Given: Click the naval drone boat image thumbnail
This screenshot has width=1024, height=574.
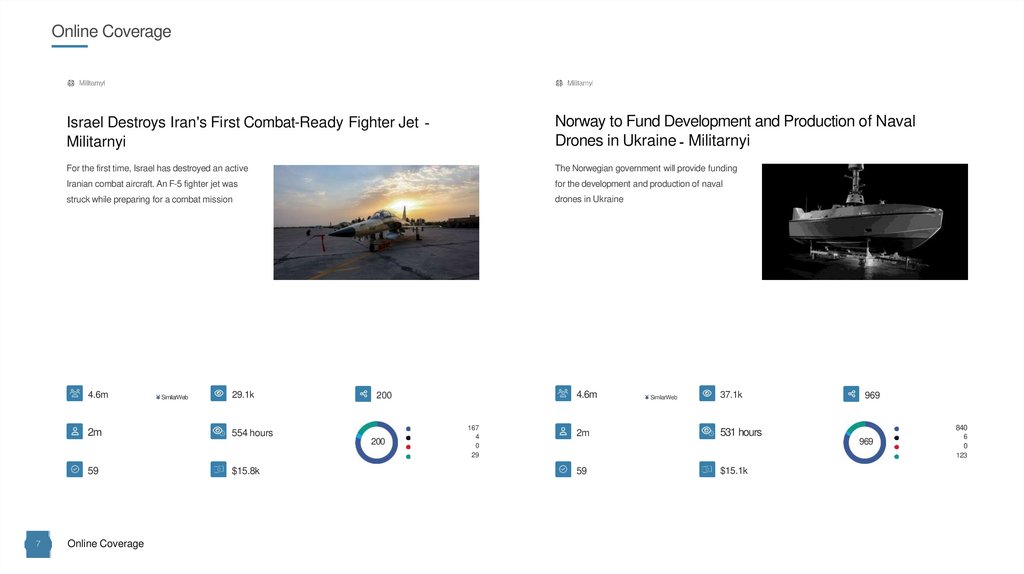Looking at the screenshot, I should tap(865, 222).
